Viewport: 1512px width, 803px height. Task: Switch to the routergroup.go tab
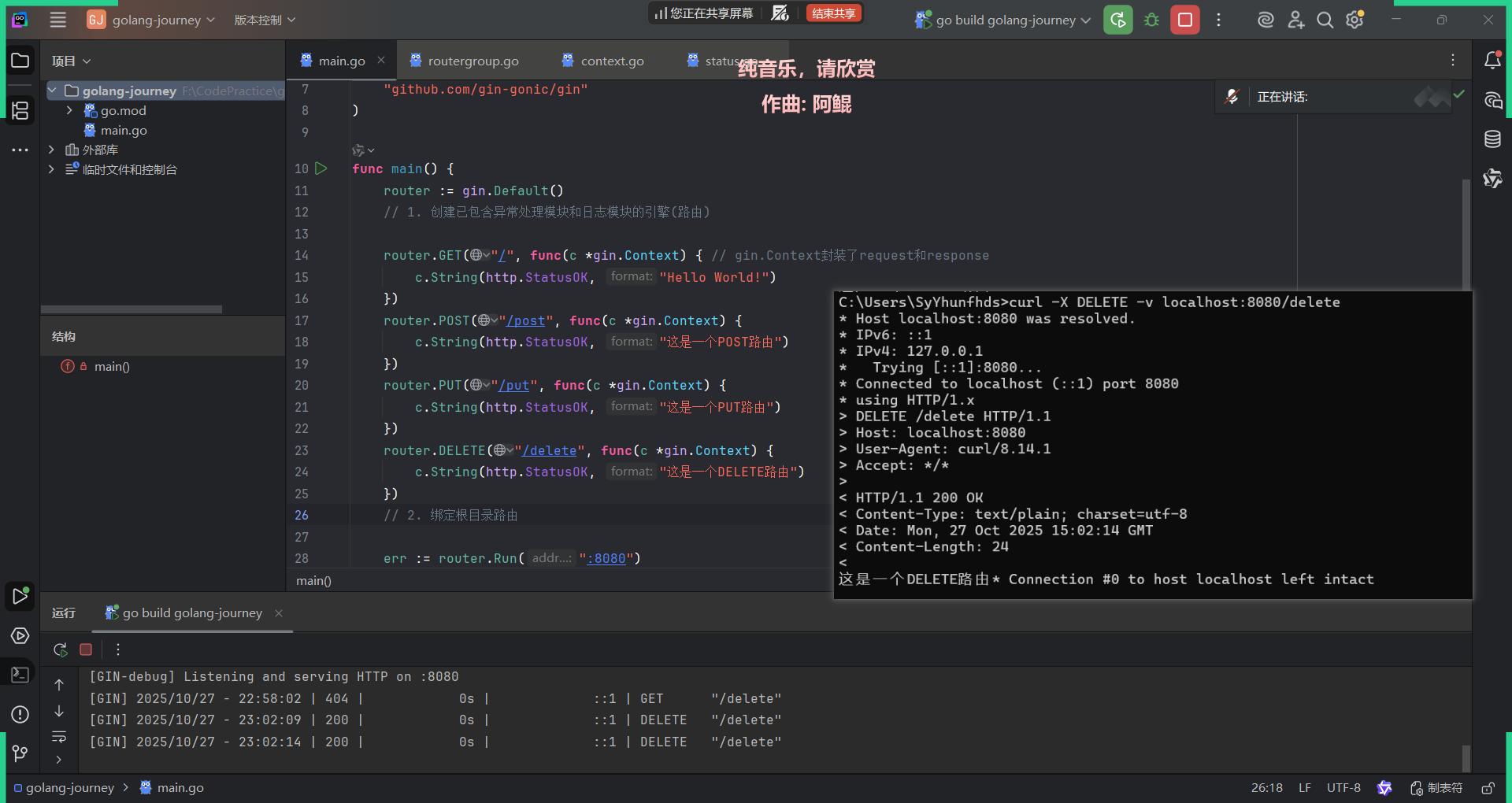tap(472, 61)
